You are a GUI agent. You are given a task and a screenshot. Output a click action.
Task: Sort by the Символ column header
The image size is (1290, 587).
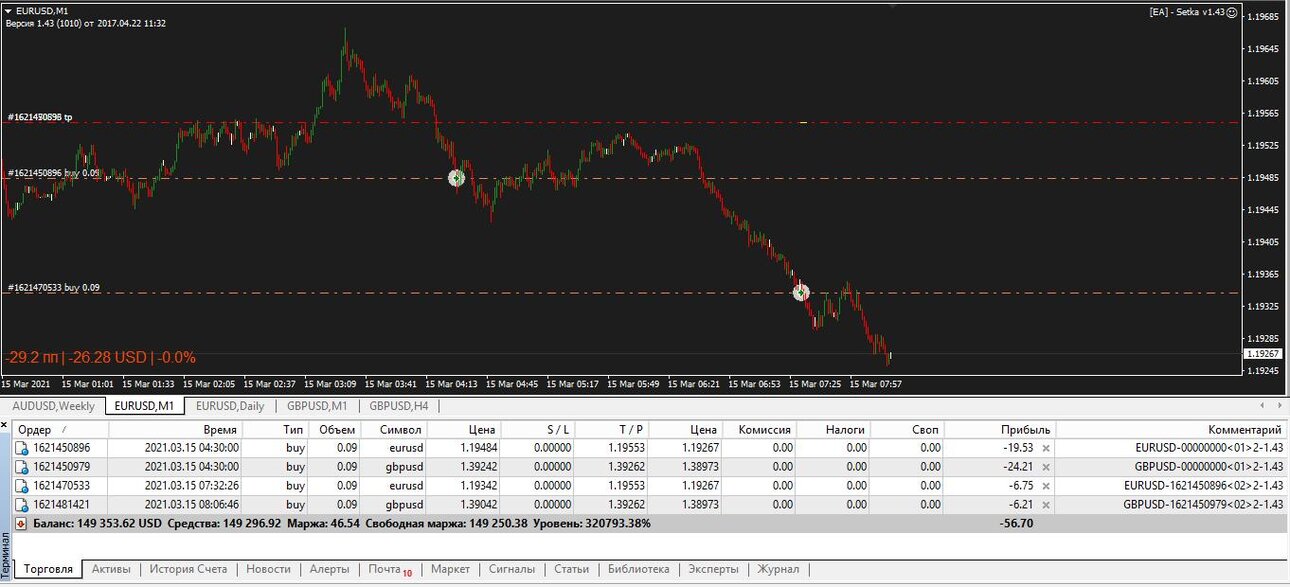click(400, 429)
